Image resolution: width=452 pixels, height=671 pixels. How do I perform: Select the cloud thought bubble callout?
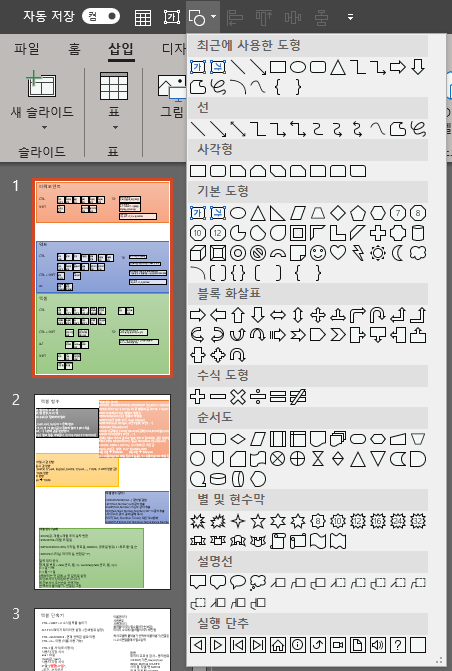[258, 582]
